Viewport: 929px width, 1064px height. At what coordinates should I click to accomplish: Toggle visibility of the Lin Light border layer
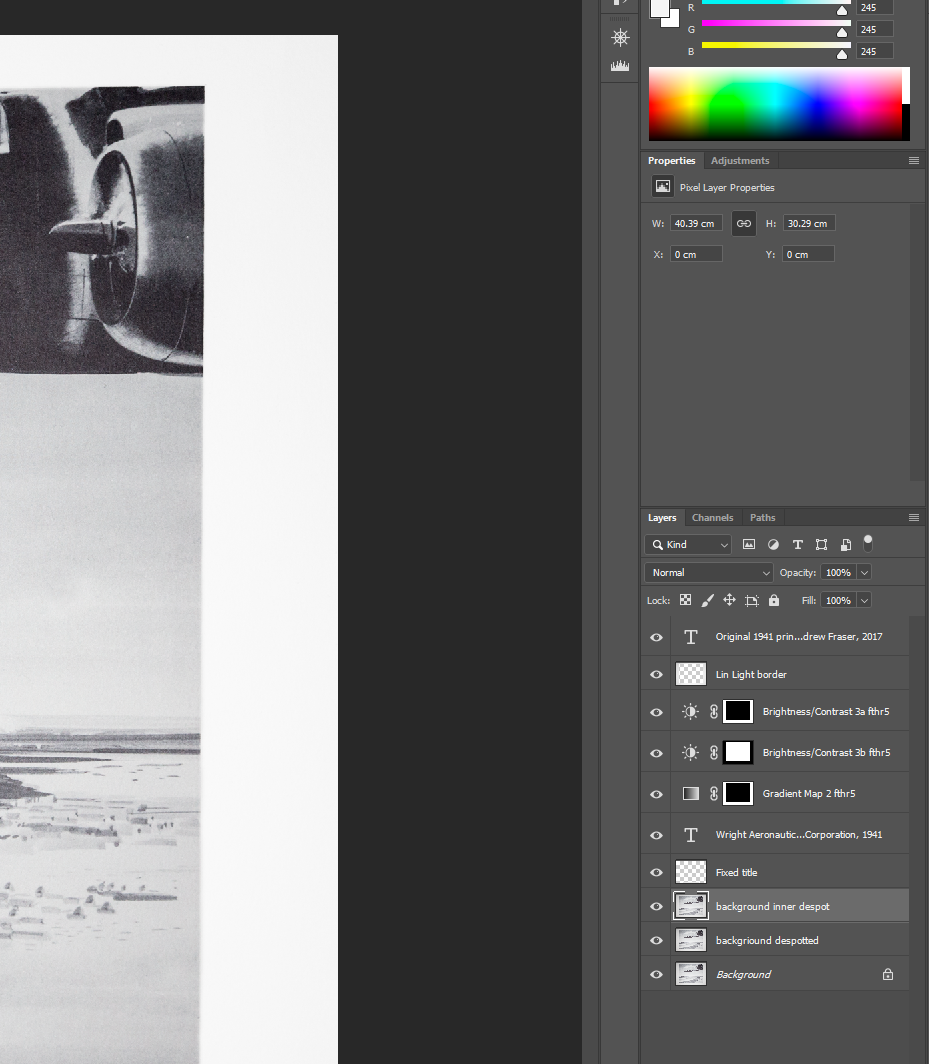pos(656,673)
